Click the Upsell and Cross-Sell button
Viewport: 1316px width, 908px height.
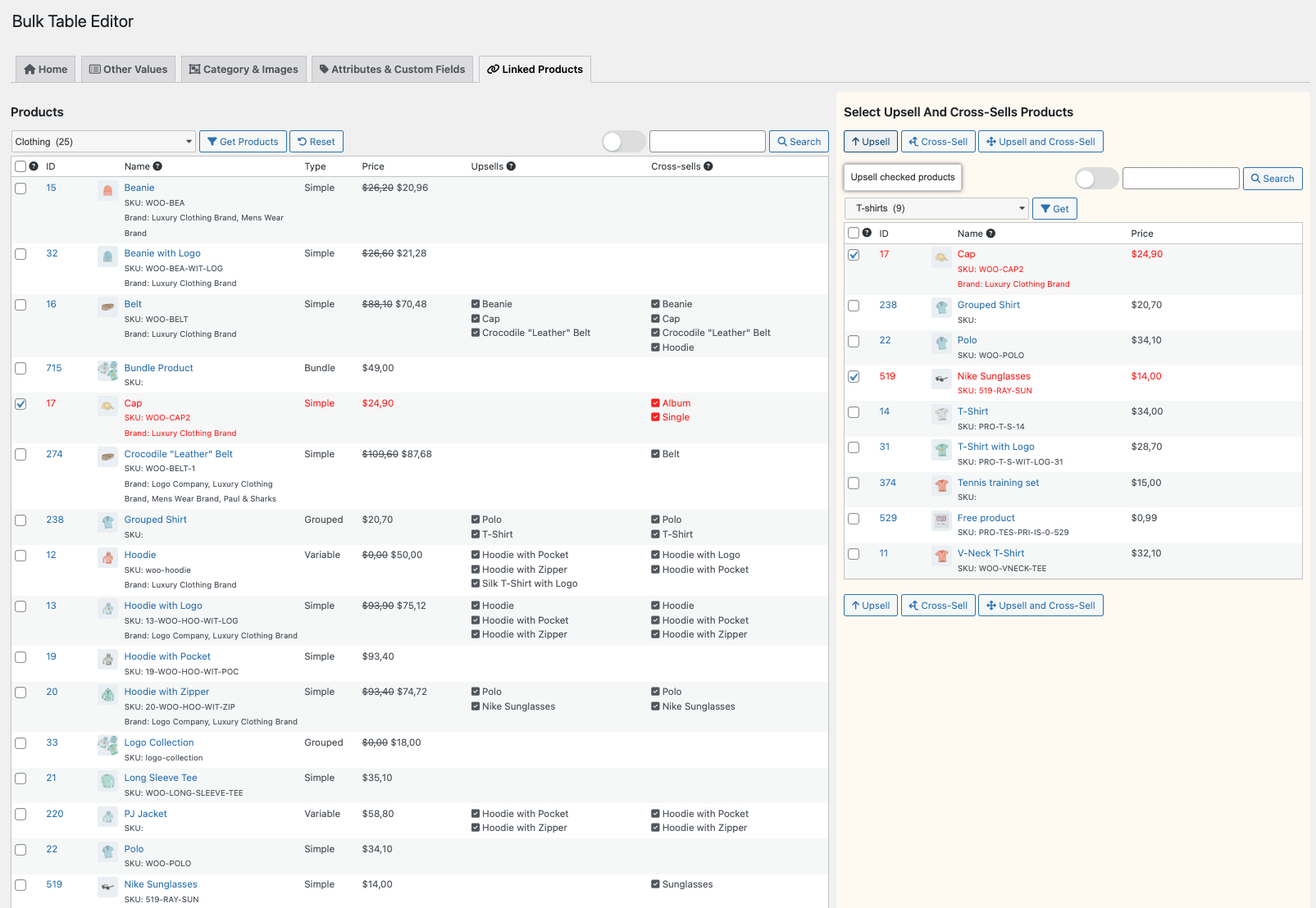coord(1041,141)
